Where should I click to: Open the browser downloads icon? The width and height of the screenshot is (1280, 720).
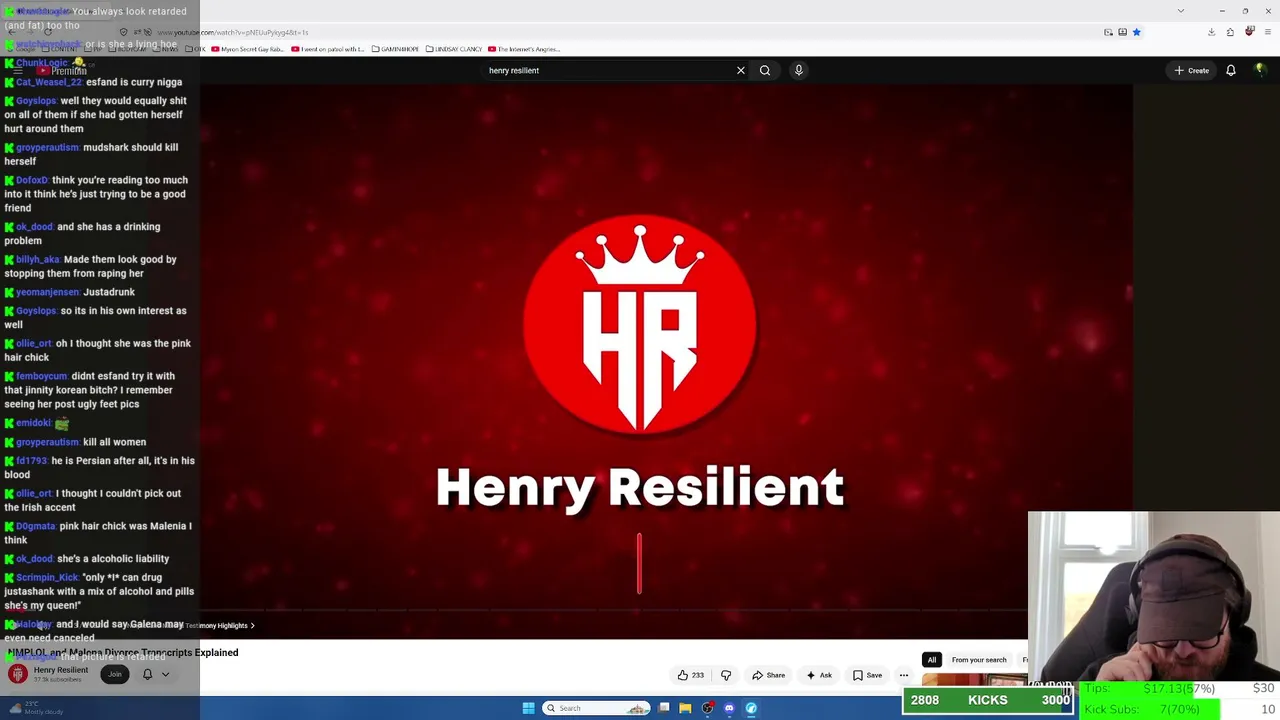[1211, 32]
